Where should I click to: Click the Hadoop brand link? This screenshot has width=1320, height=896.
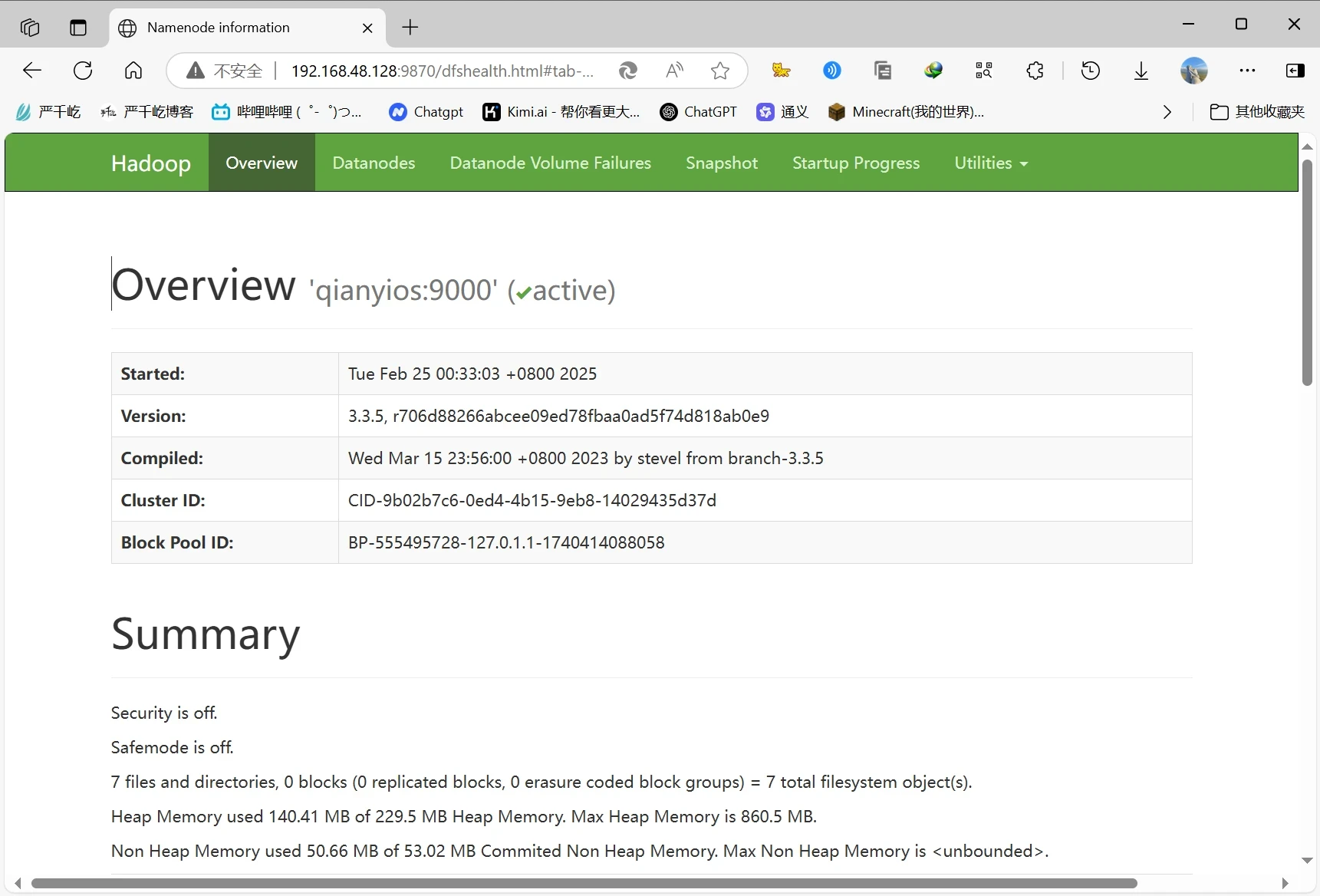click(150, 163)
